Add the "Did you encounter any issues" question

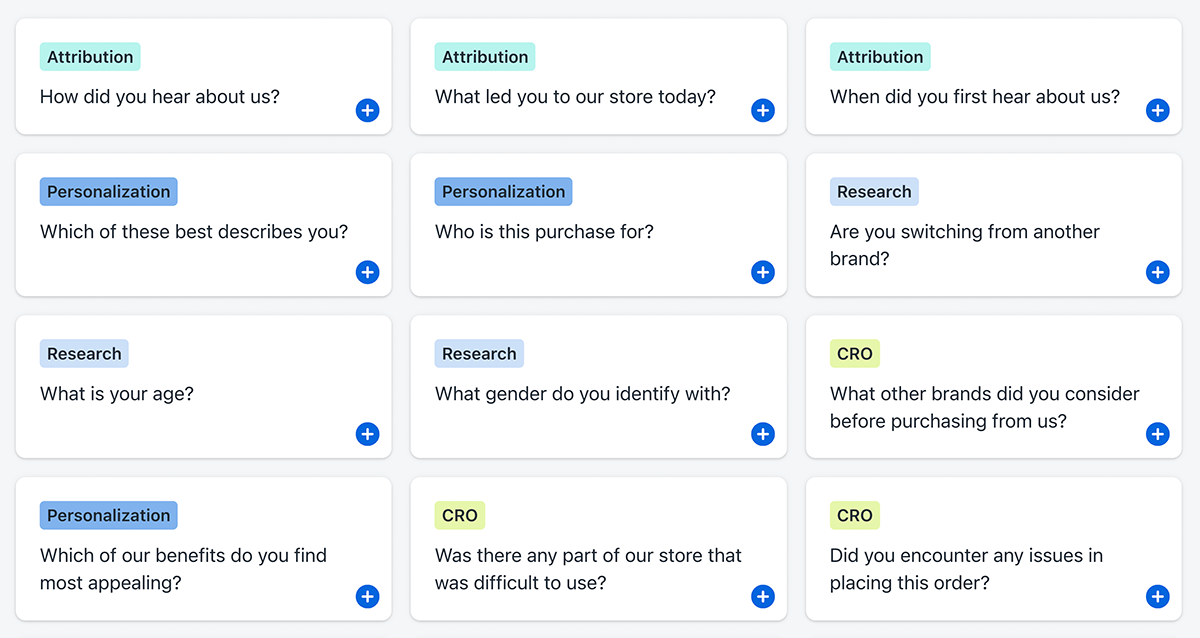pyautogui.click(x=1157, y=596)
